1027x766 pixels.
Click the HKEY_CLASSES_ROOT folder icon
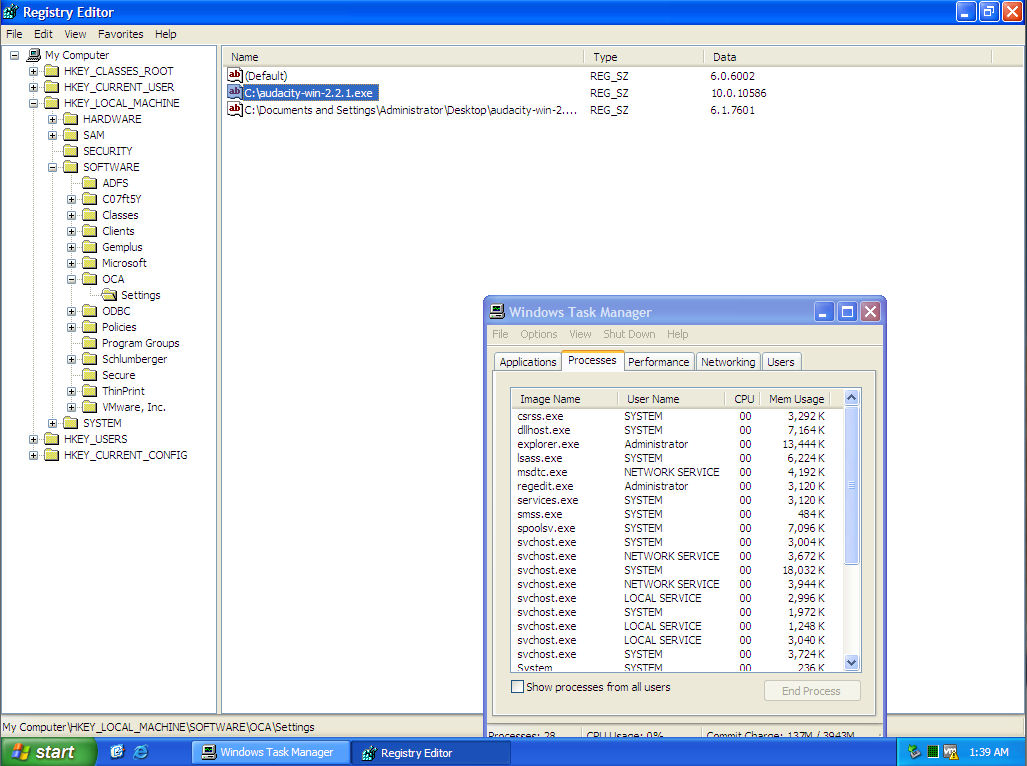tap(52, 71)
